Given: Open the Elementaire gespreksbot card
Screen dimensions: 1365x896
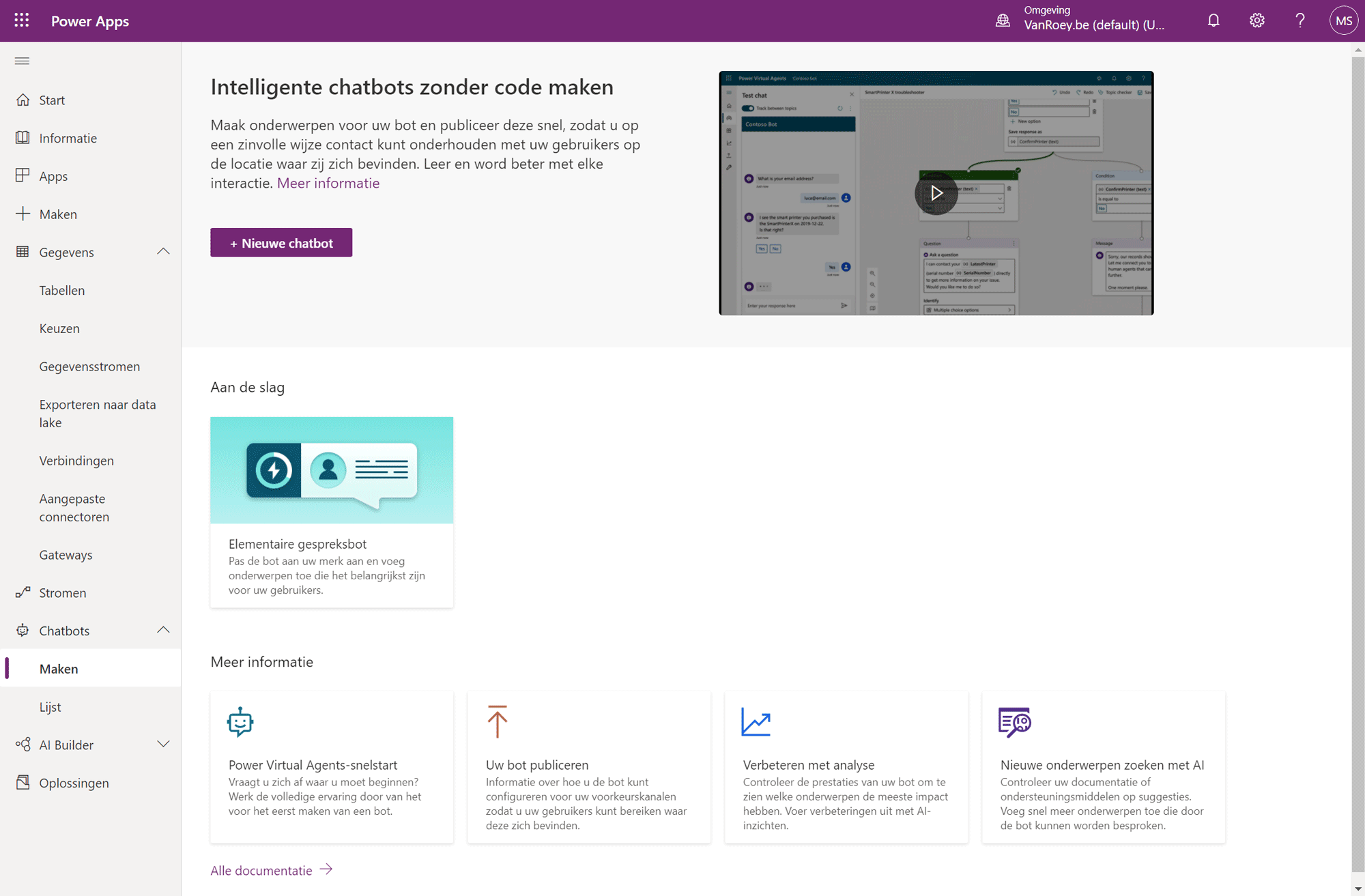Looking at the screenshot, I should coord(332,512).
